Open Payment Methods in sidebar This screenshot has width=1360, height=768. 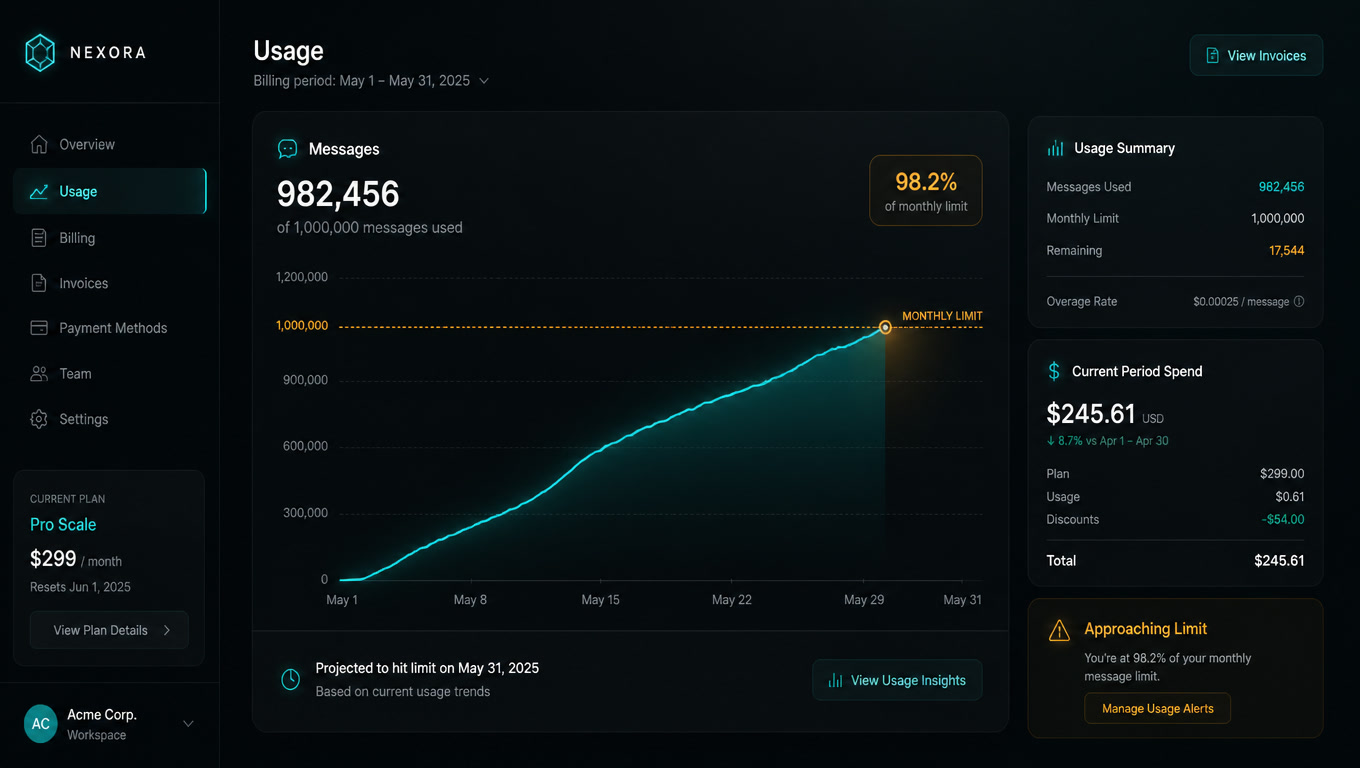pyautogui.click(x=109, y=328)
